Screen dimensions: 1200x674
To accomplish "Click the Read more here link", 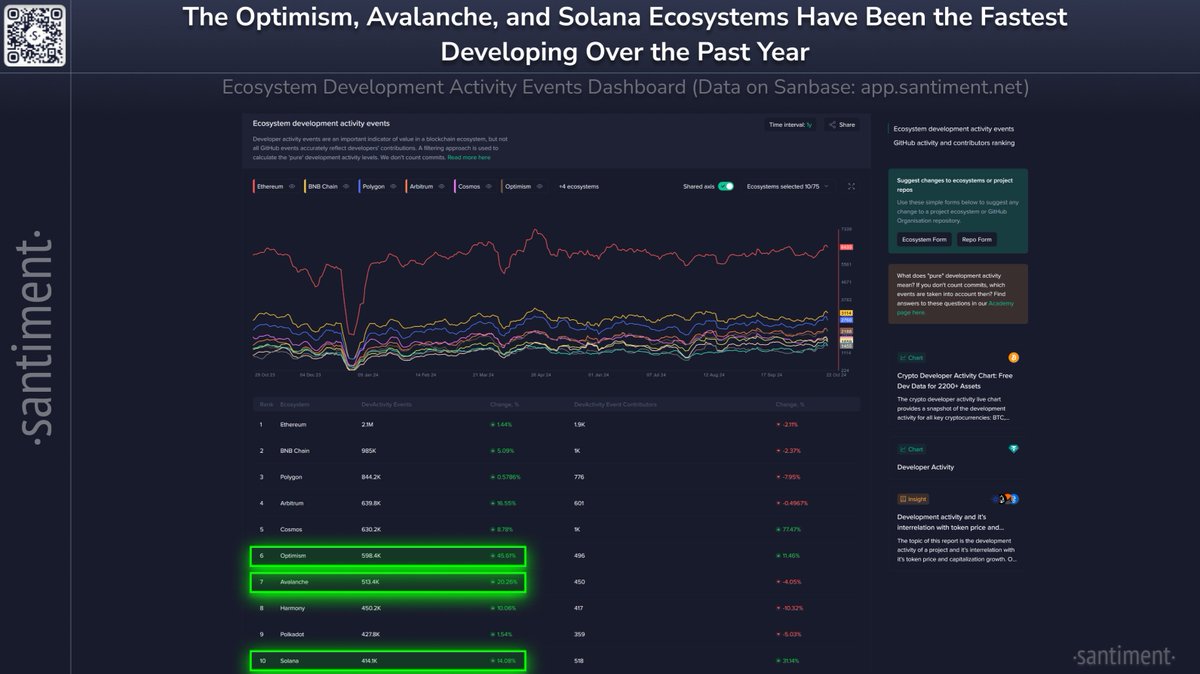I will coord(468,158).
